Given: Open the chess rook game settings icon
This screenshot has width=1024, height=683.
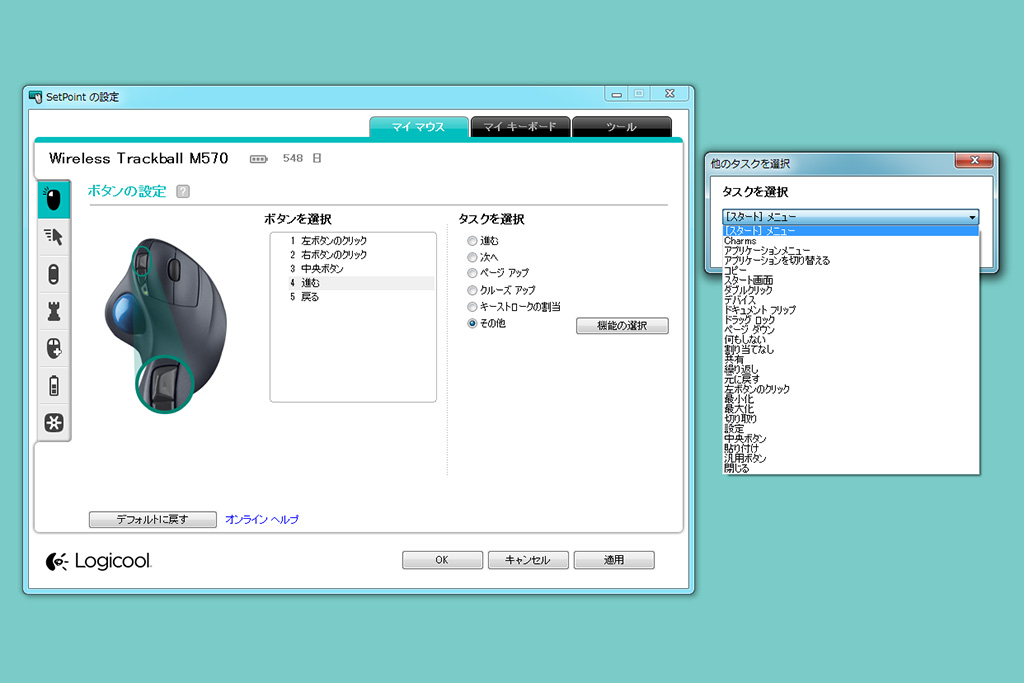Looking at the screenshot, I should coord(54,311).
